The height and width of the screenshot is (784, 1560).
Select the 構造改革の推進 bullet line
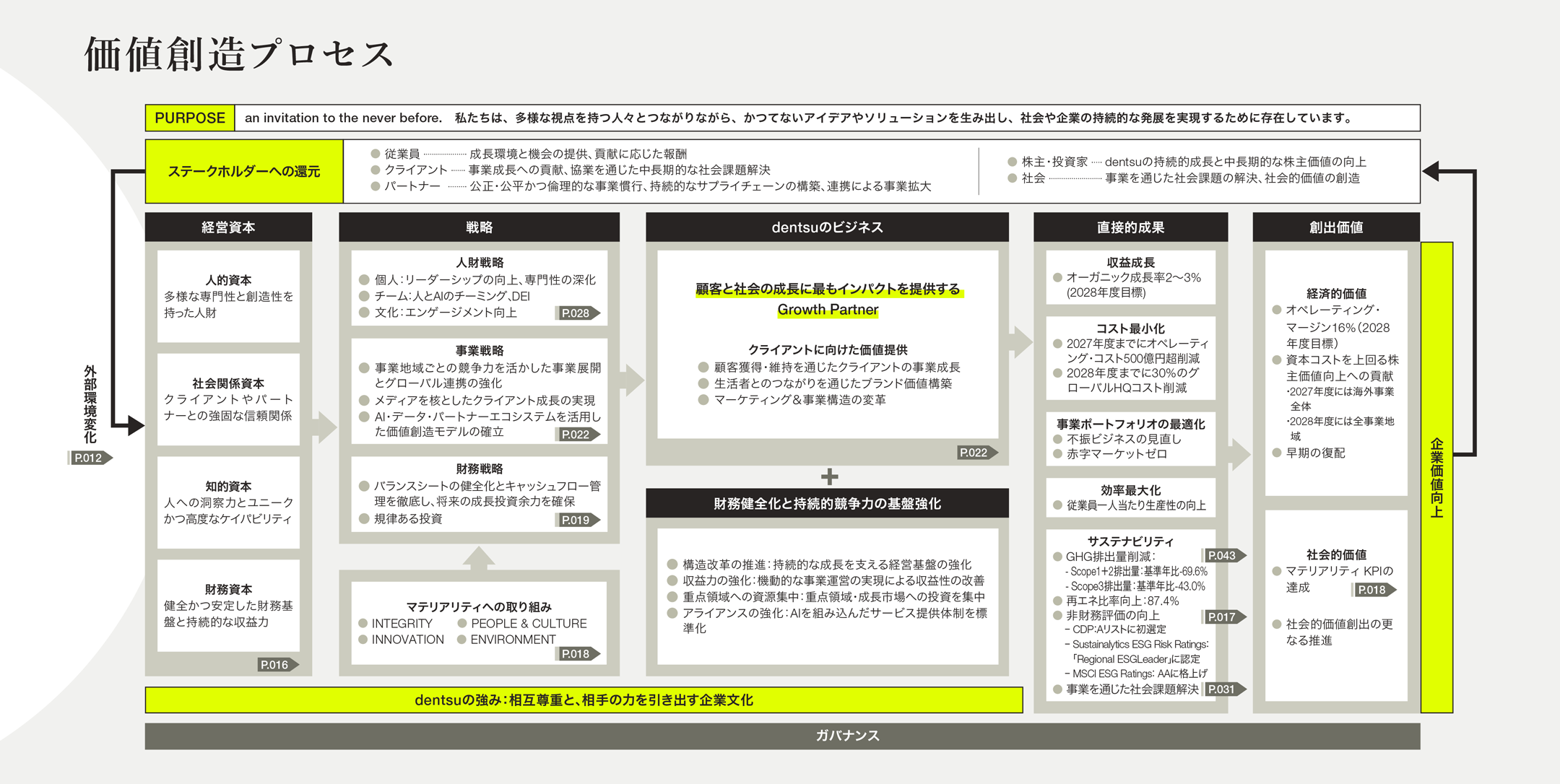(x=820, y=565)
